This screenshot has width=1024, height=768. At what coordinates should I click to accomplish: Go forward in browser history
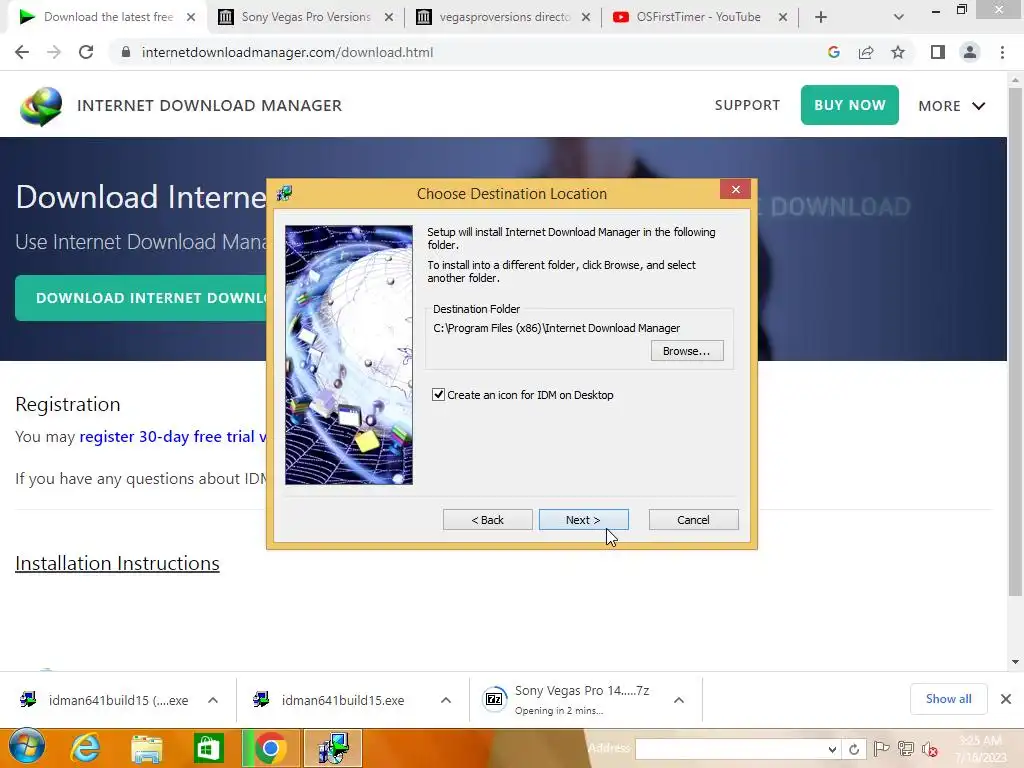pyautogui.click(x=54, y=52)
